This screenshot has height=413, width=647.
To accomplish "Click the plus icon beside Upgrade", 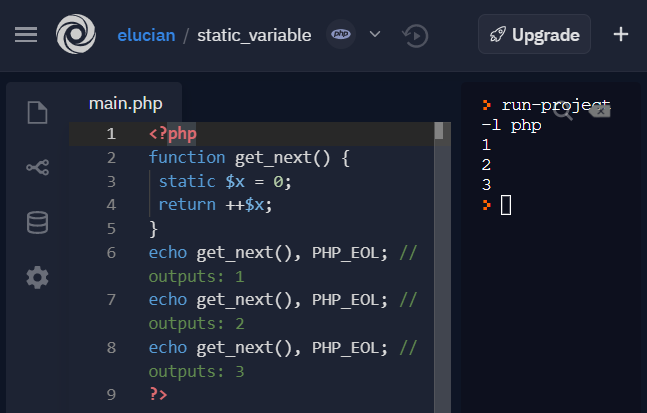I will (621, 34).
